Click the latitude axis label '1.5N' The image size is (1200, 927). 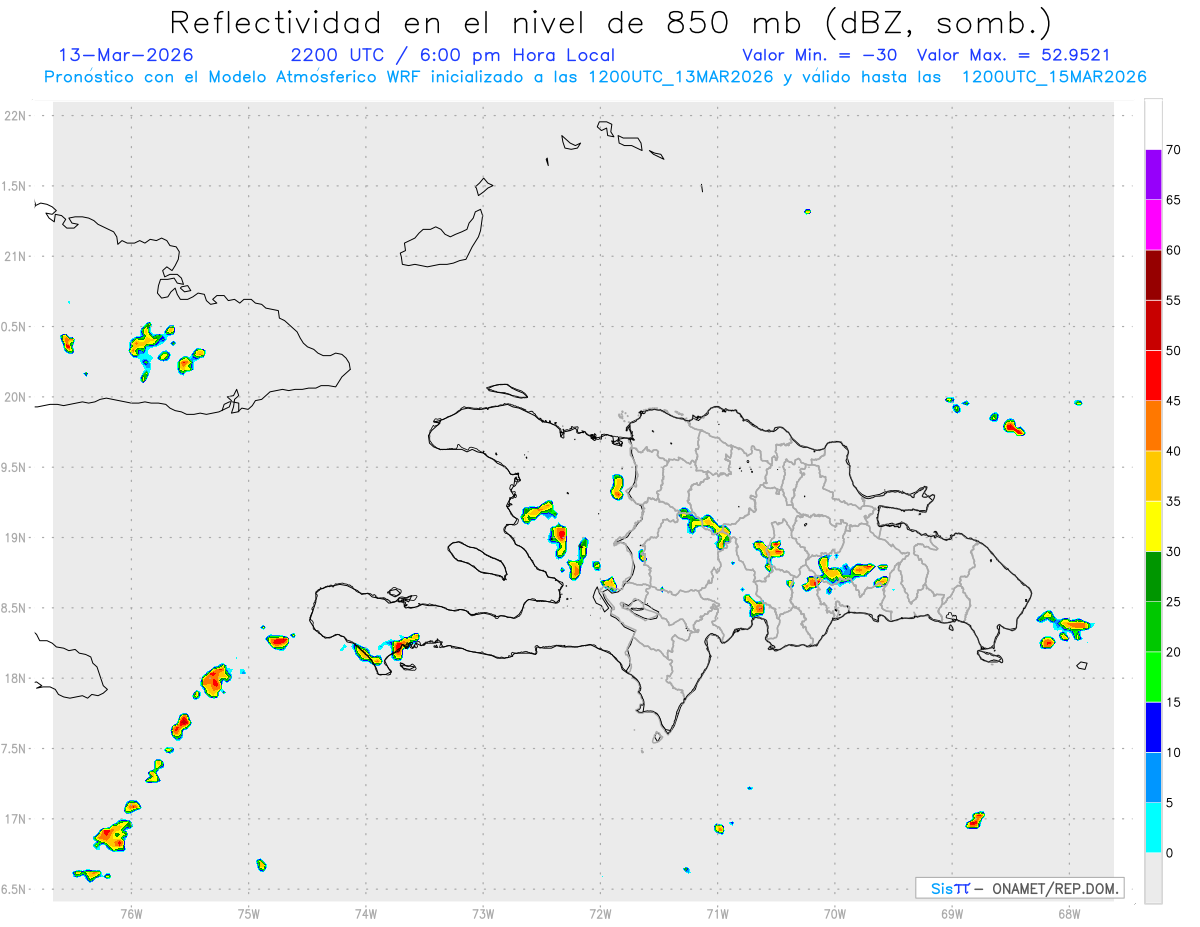point(14,186)
